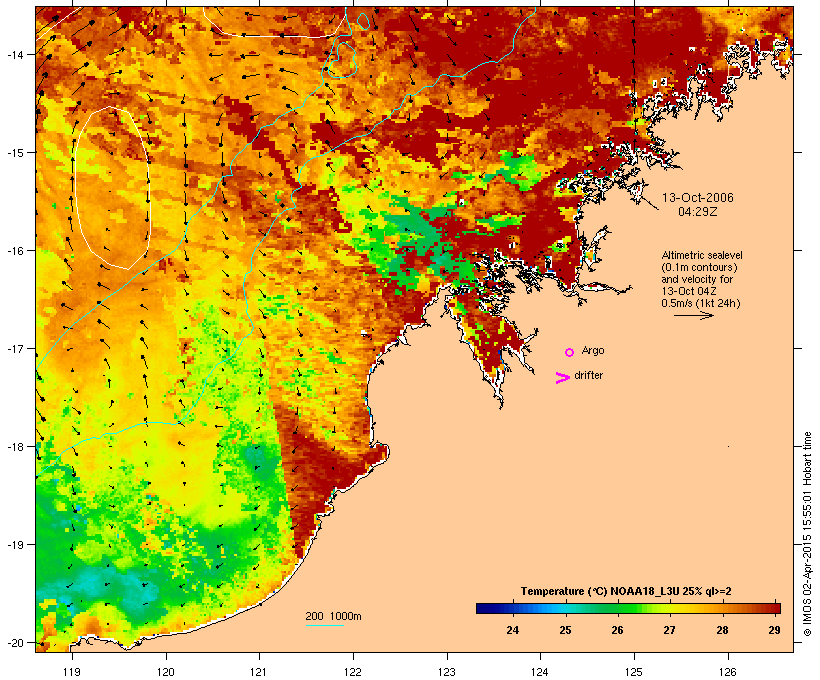Image resolution: width=820 pixels, height=680 pixels.
Task: Click the vertical IMOS copyright timestamp text
Action: click(807, 534)
